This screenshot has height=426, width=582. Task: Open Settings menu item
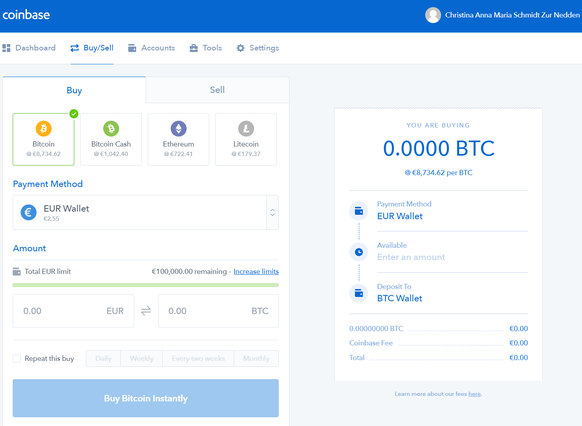258,48
